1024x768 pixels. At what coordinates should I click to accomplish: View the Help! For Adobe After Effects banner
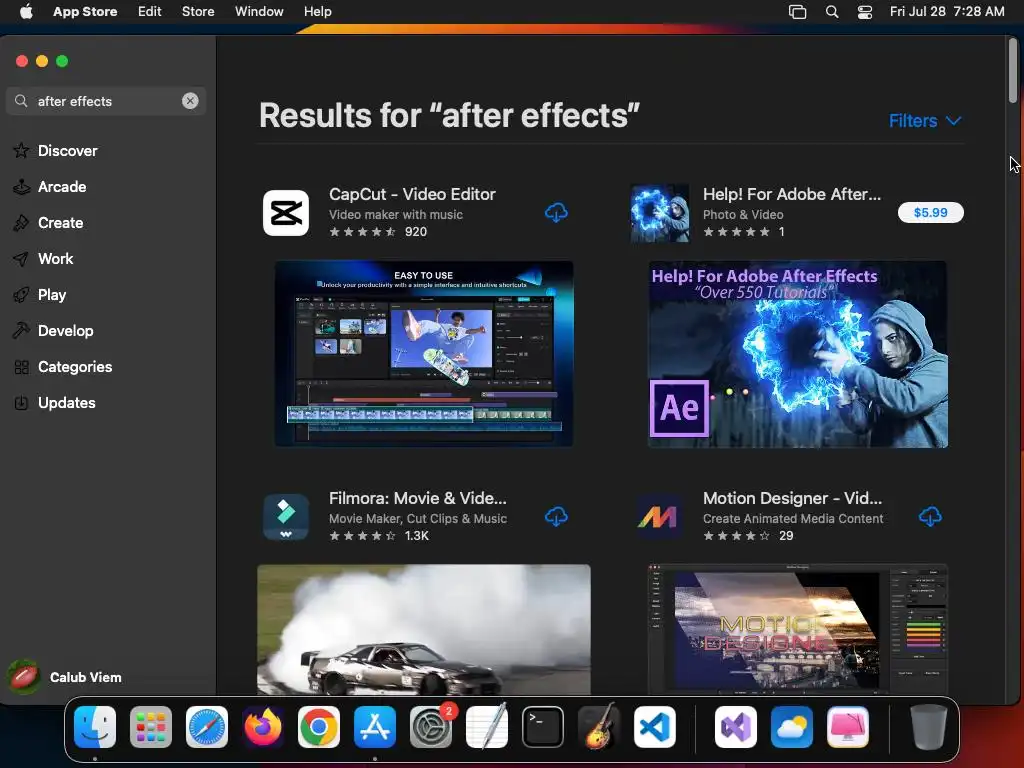coord(797,354)
